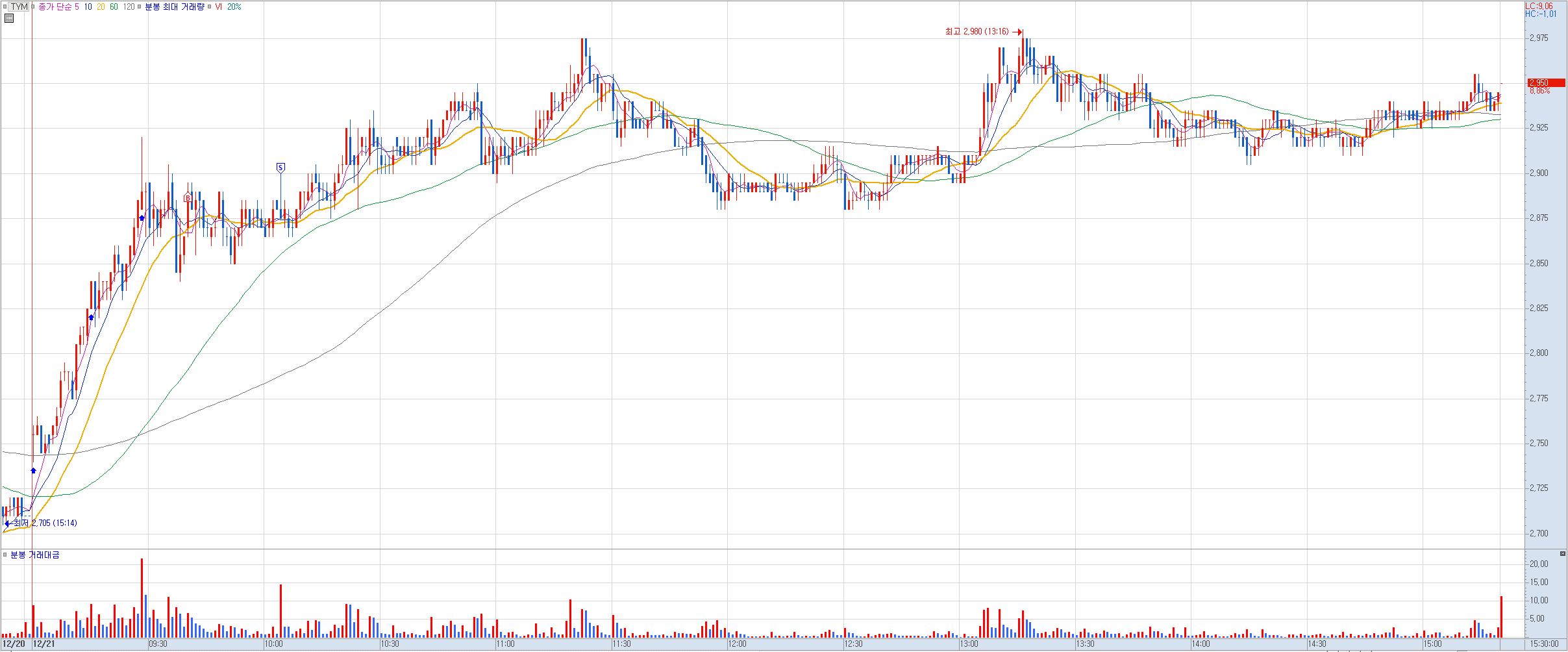Click the 20.00 volume axis label
Image resolution: width=1568 pixels, height=652 pixels.
(x=1539, y=564)
